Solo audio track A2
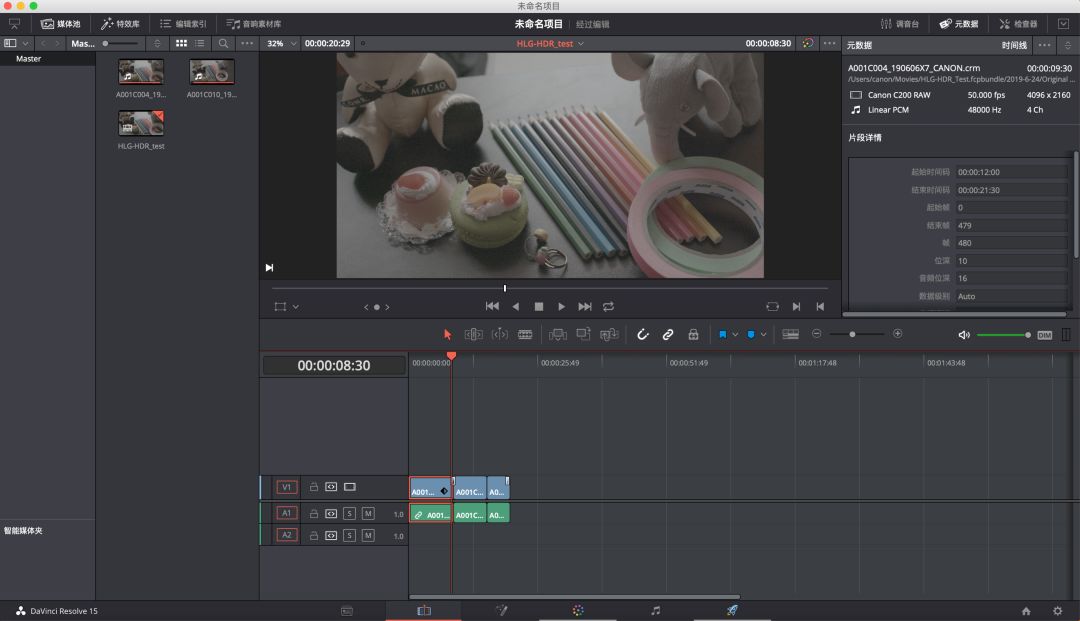This screenshot has width=1080, height=621. (x=349, y=535)
